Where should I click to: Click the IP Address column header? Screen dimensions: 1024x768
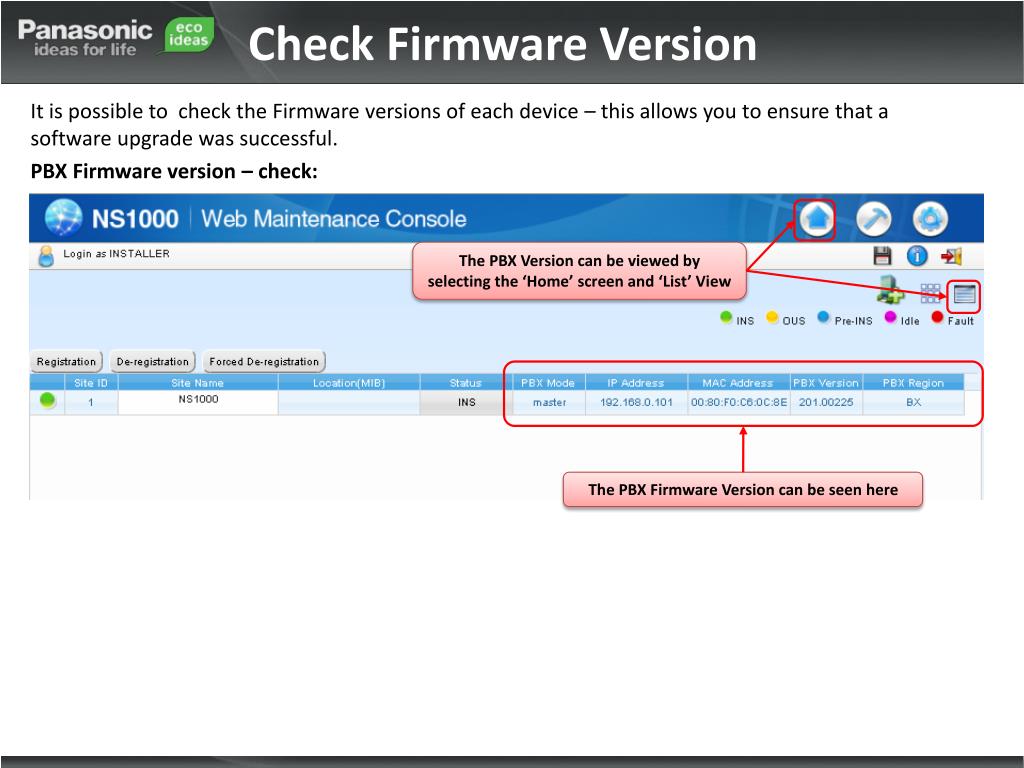click(636, 383)
